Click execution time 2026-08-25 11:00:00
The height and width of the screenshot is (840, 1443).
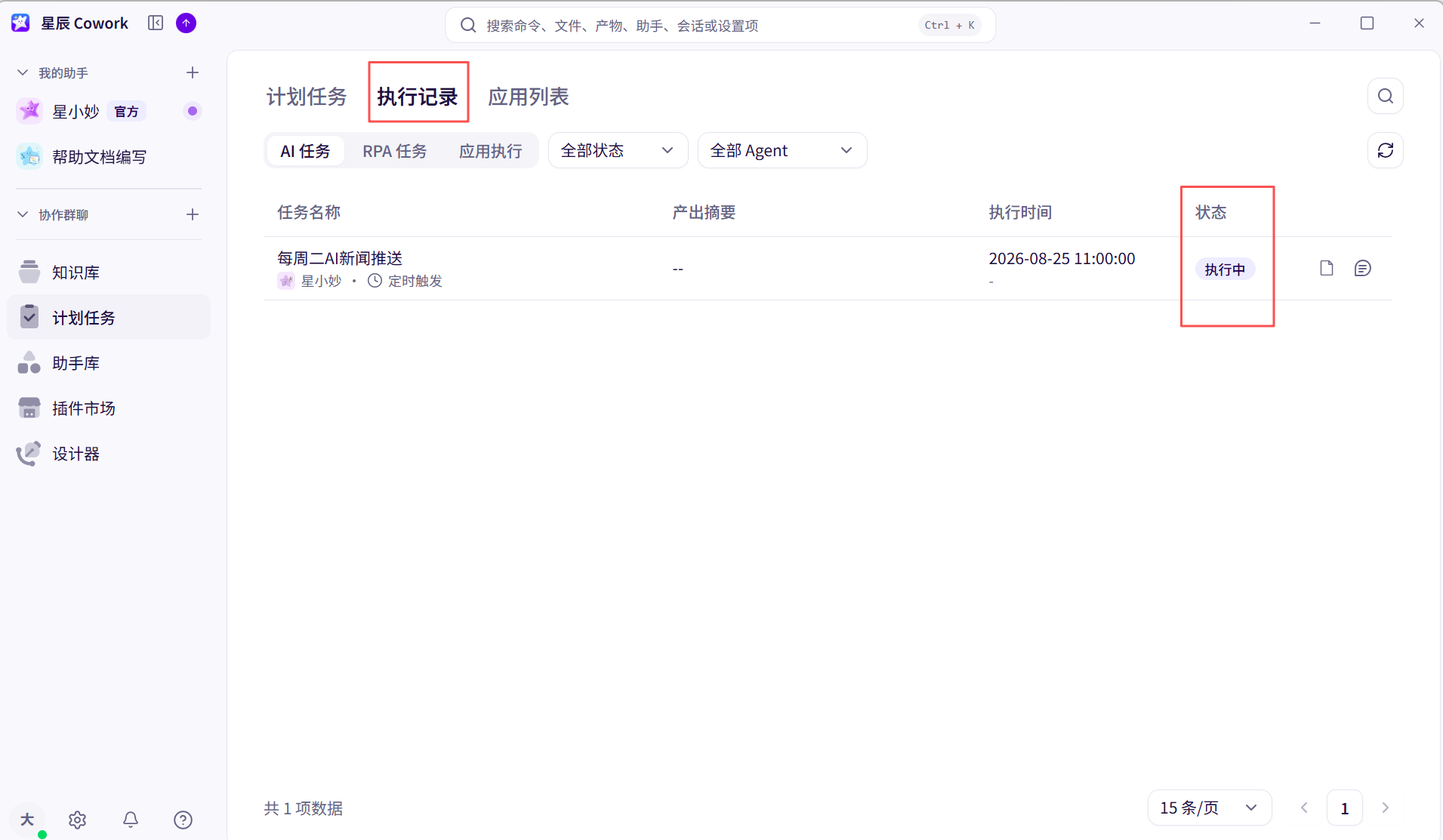coord(1062,258)
